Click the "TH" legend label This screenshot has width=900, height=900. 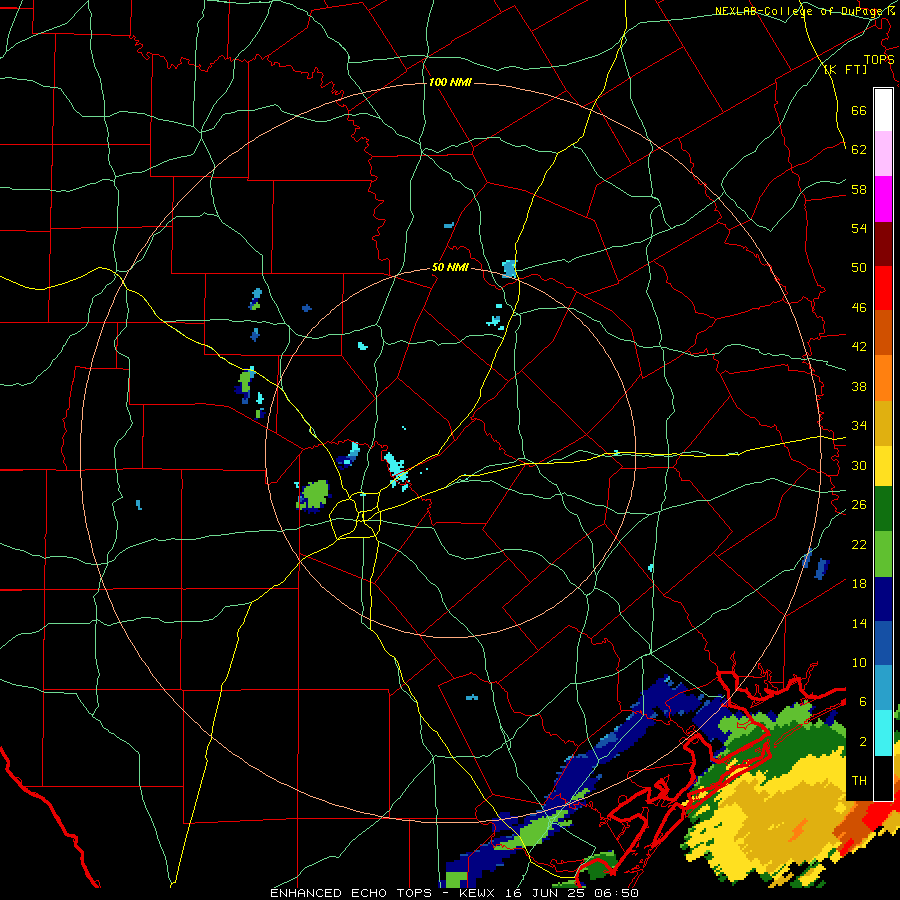pyautogui.click(x=859, y=781)
